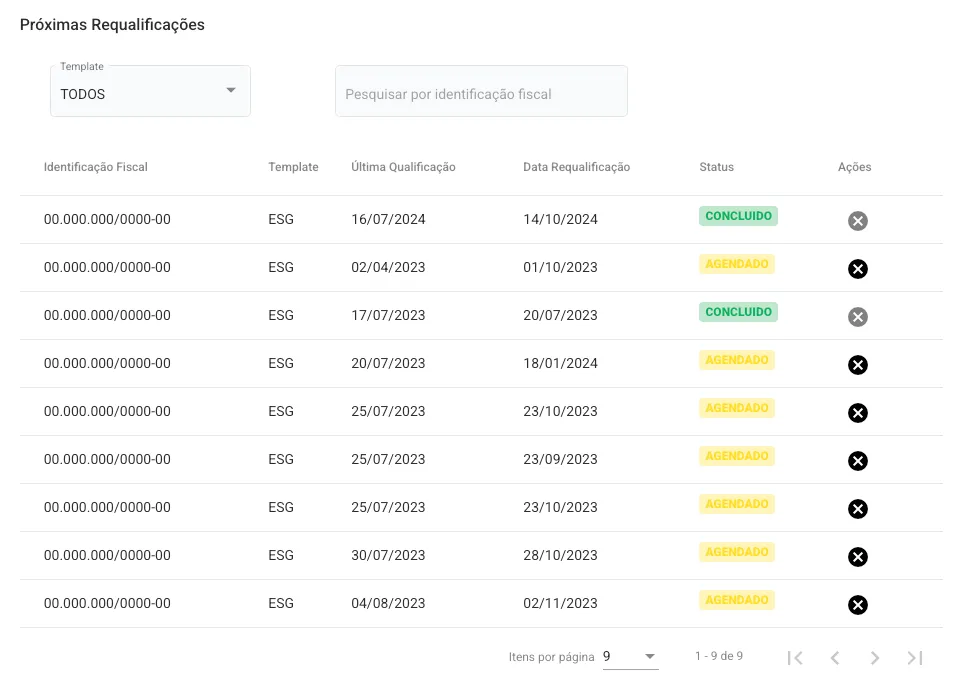Screen dimensions: 959x684
Task: Go to the previous page arrow
Action: [835, 657]
